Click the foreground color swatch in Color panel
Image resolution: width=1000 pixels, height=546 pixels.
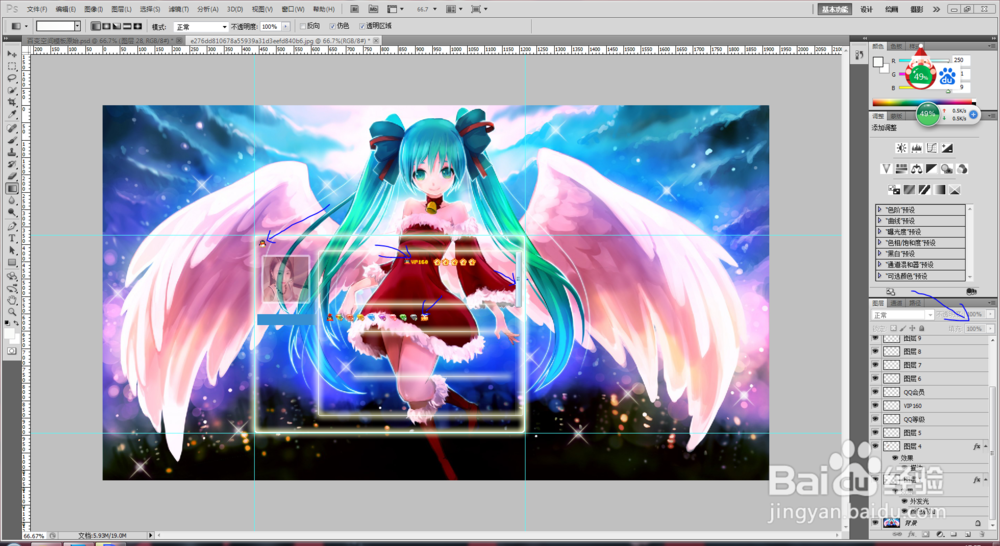pyautogui.click(x=878, y=61)
